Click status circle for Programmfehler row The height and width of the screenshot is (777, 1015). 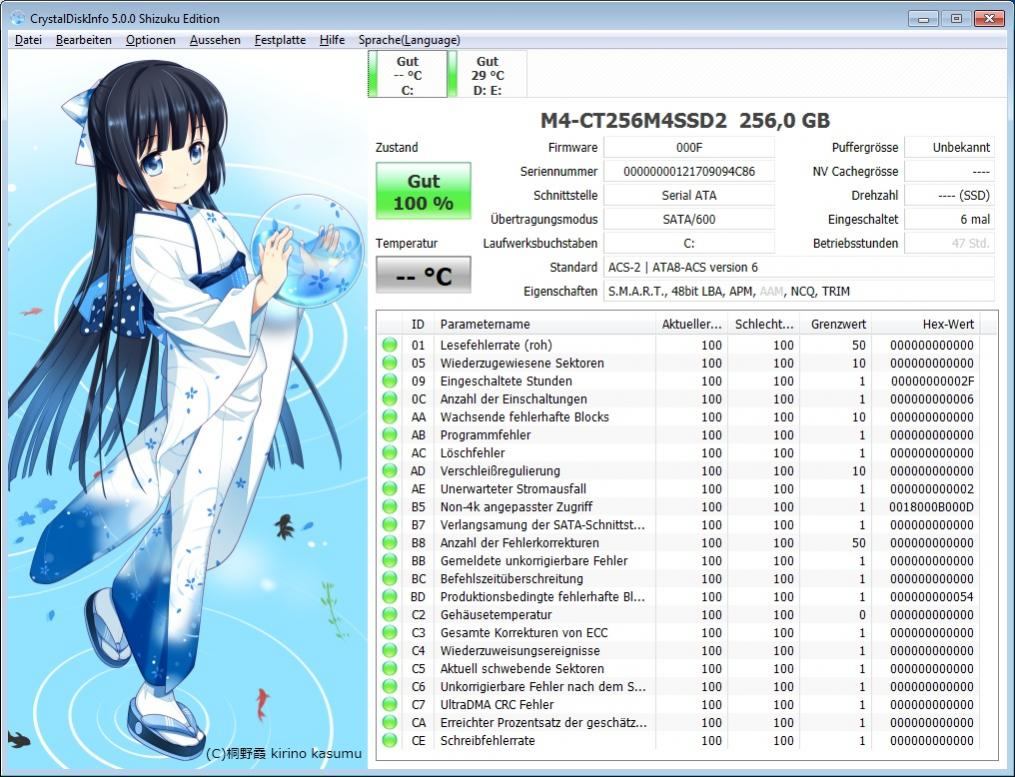point(390,435)
